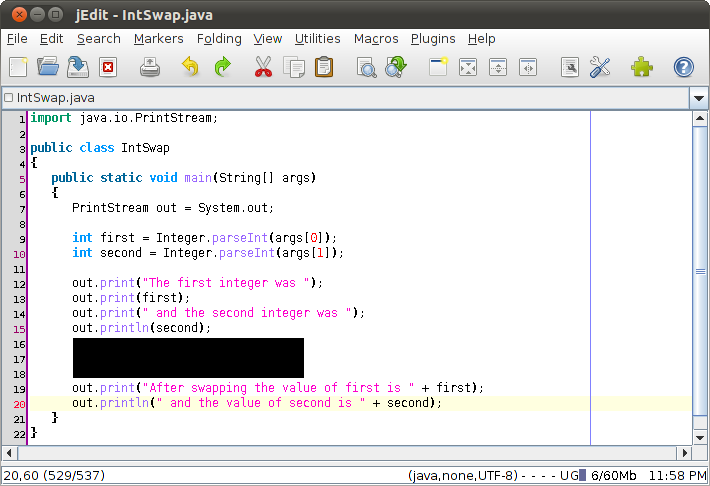Open the Plugins menu

pos(433,39)
